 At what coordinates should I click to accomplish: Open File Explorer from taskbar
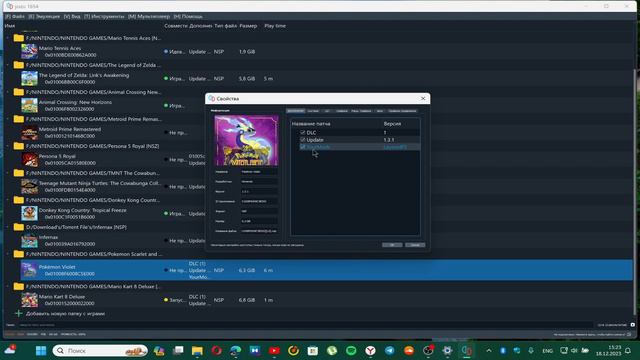(197, 351)
